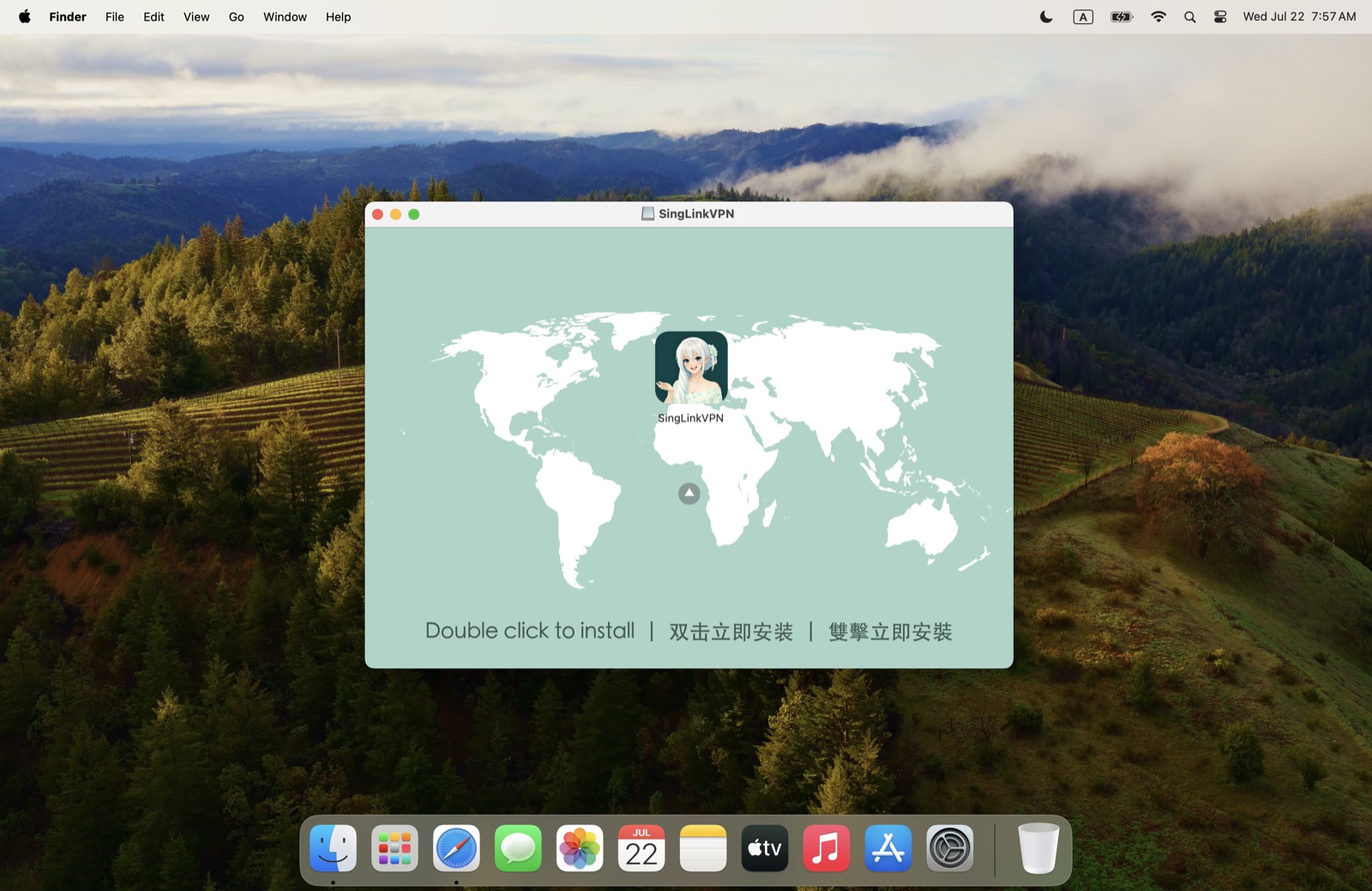
Task: Open the Edit menu
Action: click(x=153, y=16)
